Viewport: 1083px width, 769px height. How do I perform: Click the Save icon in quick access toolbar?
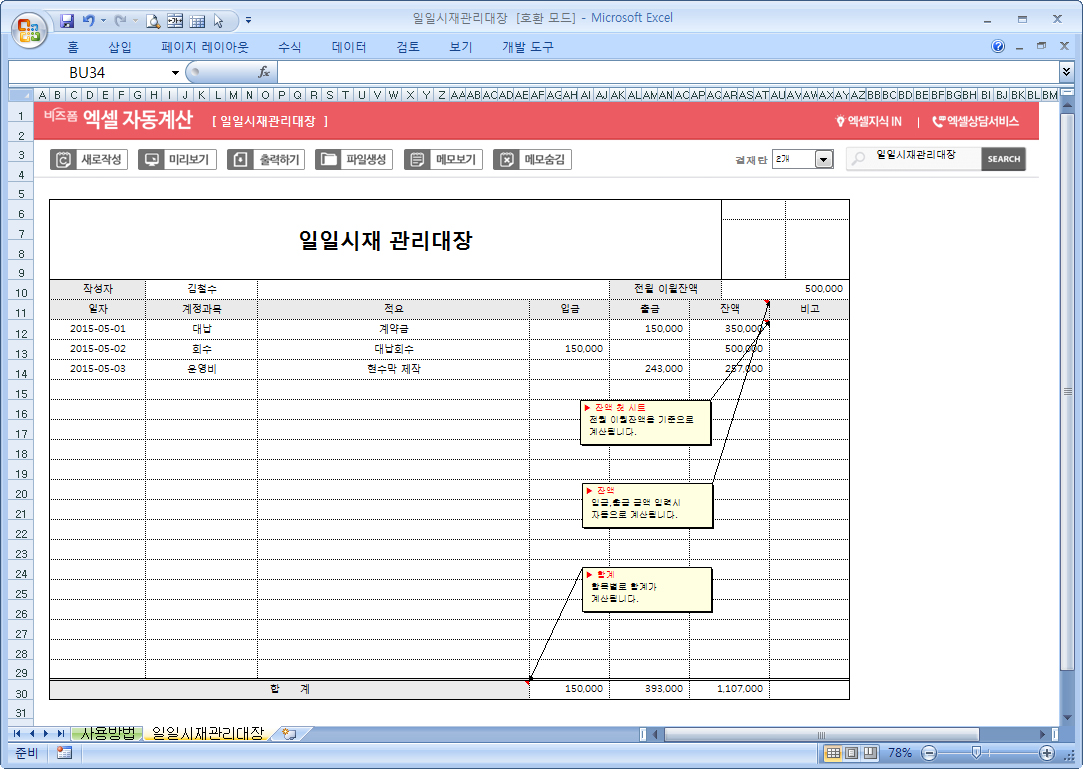coord(67,21)
